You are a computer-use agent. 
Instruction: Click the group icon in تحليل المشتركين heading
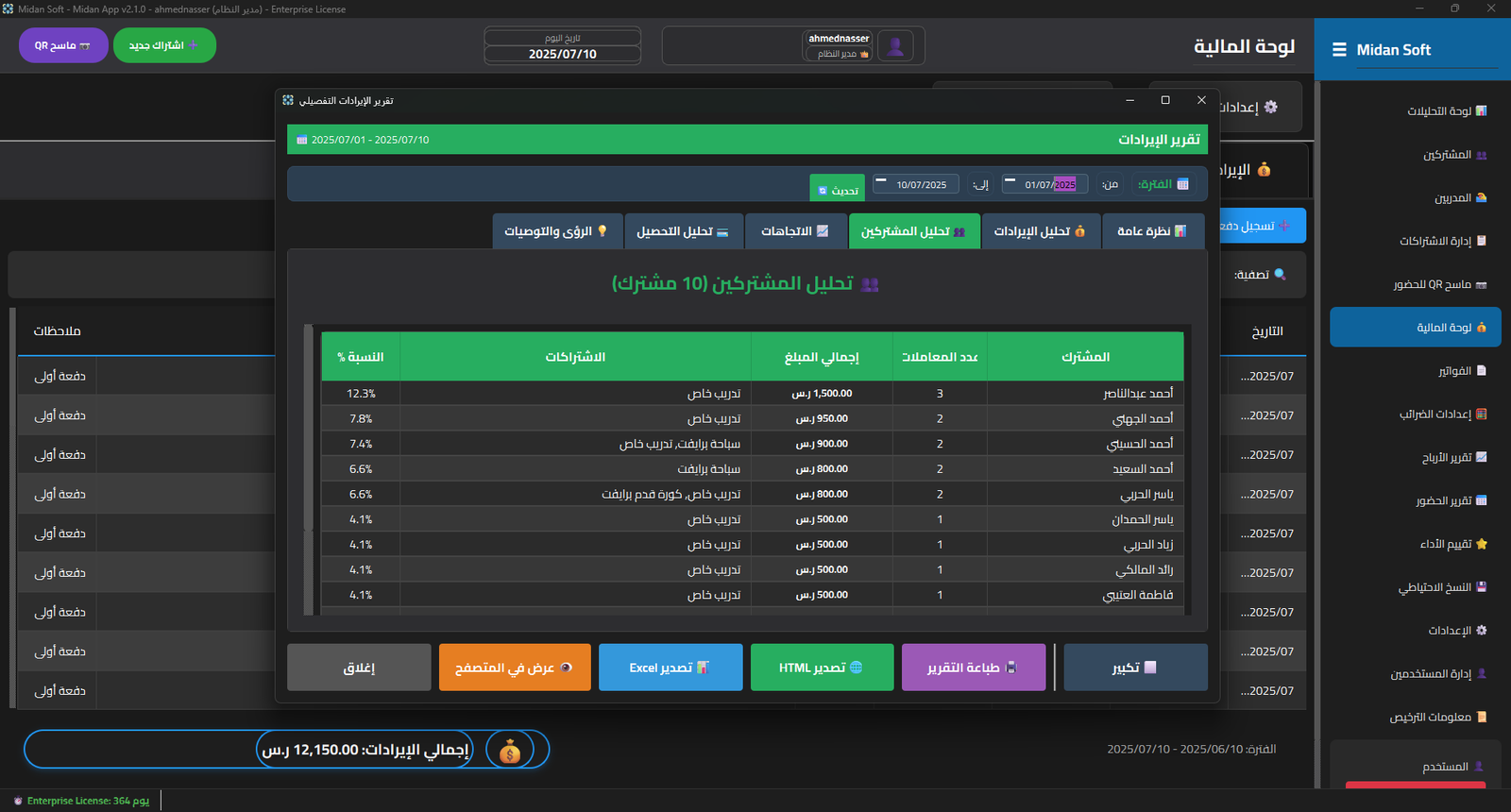click(870, 284)
